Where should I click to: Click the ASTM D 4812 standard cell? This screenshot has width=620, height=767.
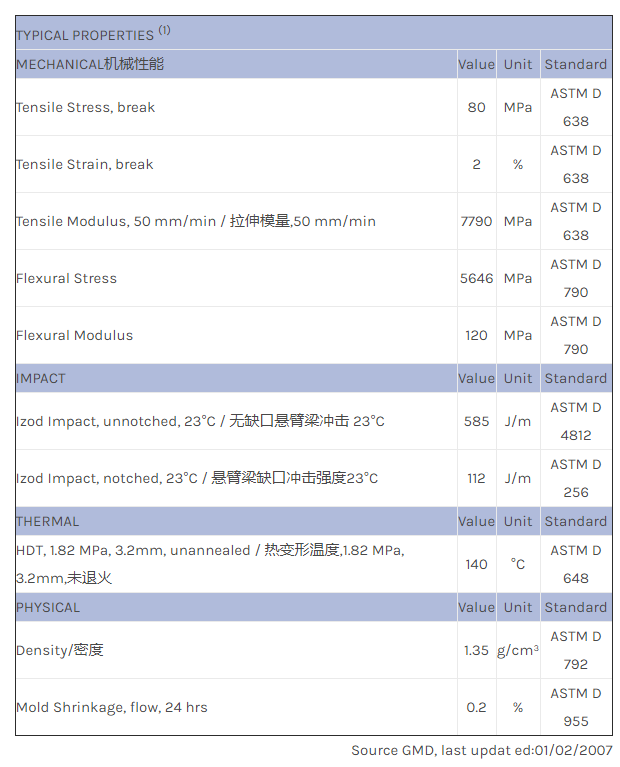tap(576, 421)
